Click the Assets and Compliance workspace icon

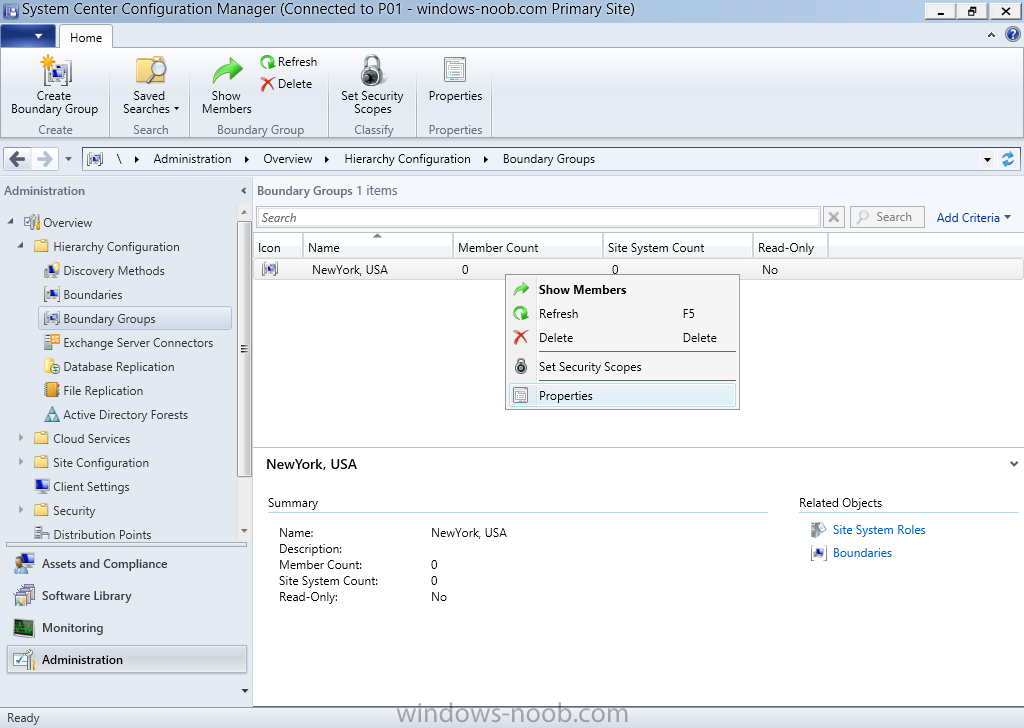tap(24, 563)
